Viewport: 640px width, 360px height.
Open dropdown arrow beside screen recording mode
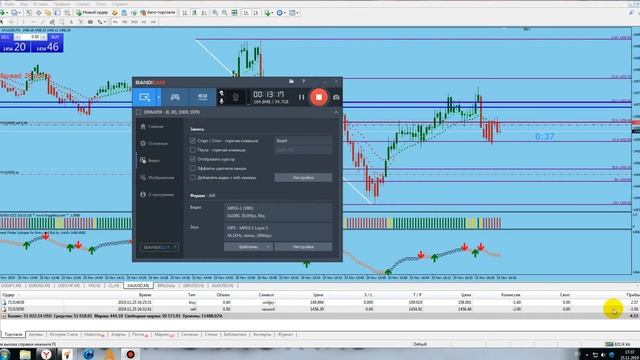point(158,97)
